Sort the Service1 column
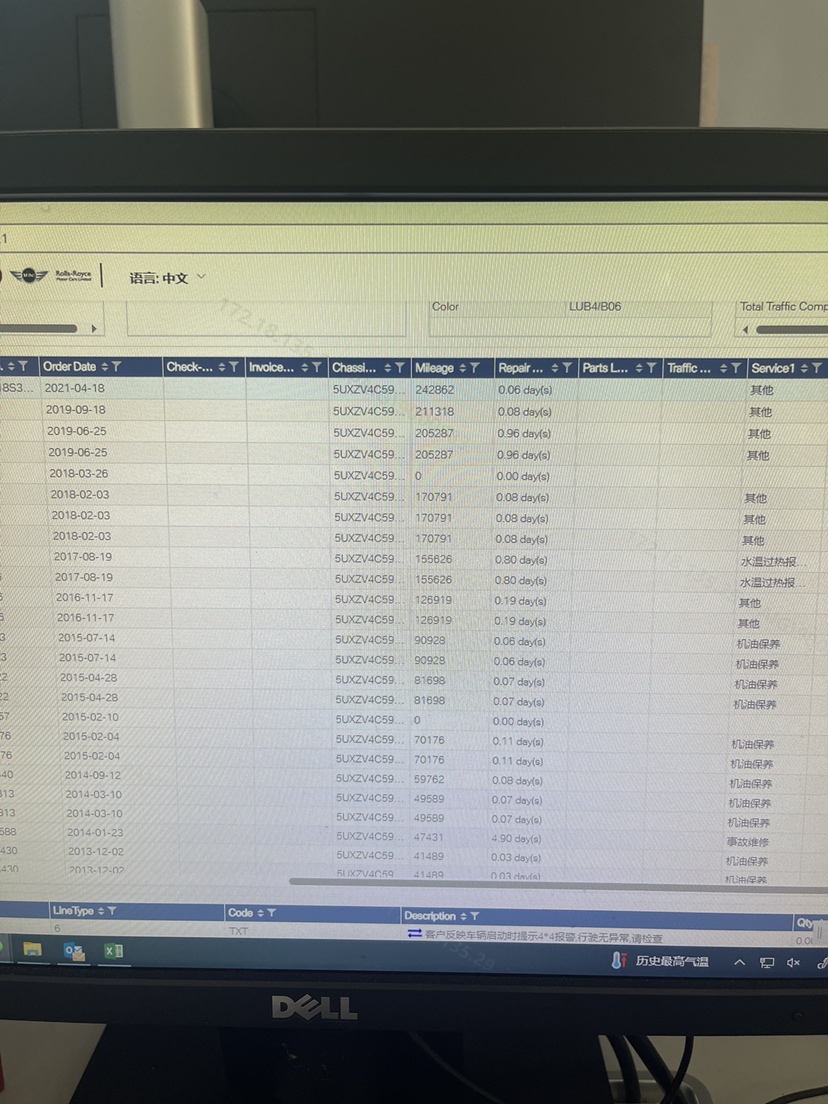The width and height of the screenshot is (828, 1104). [x=805, y=368]
